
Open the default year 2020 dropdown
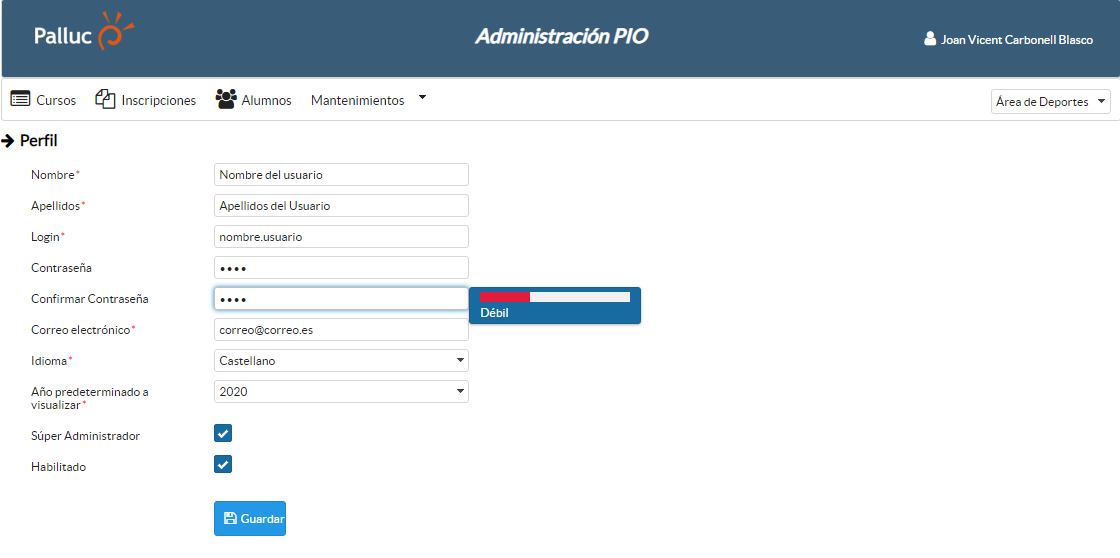(x=341, y=391)
